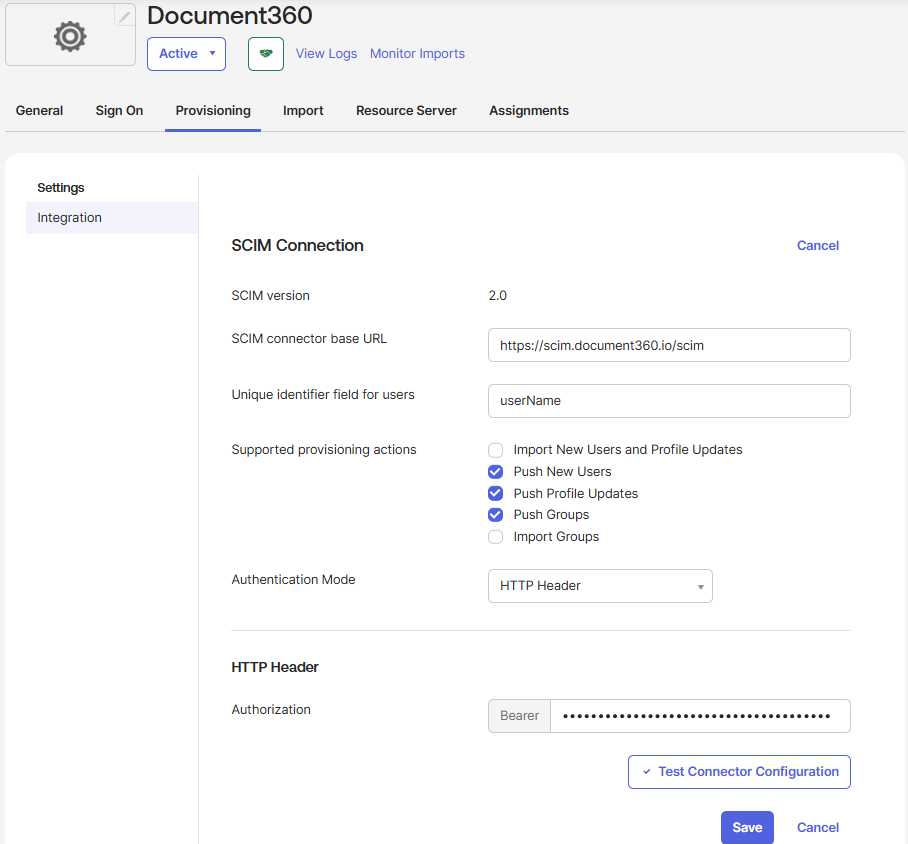
Task: Click the SCIM connector base URL field
Action: [x=669, y=345]
